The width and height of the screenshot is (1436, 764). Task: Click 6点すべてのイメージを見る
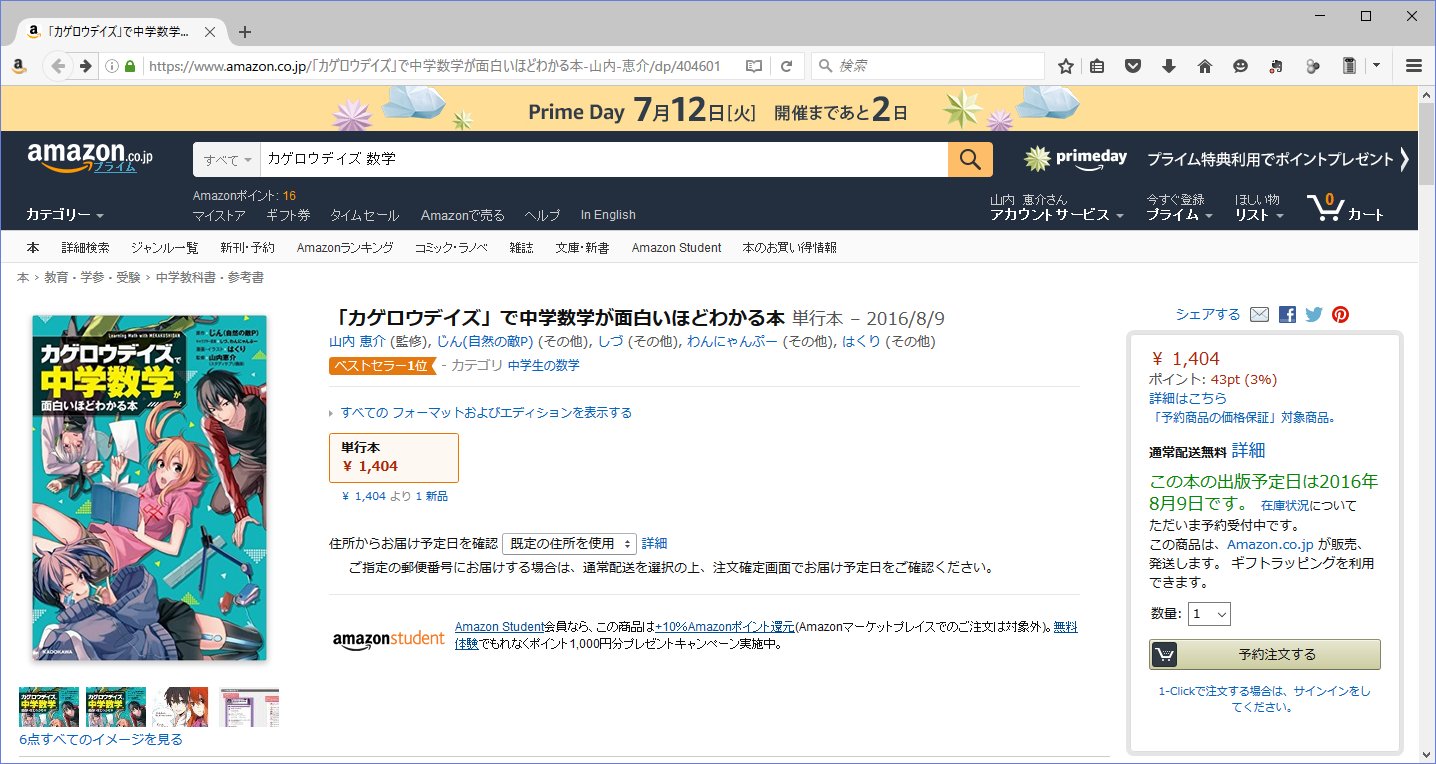pyautogui.click(x=101, y=739)
